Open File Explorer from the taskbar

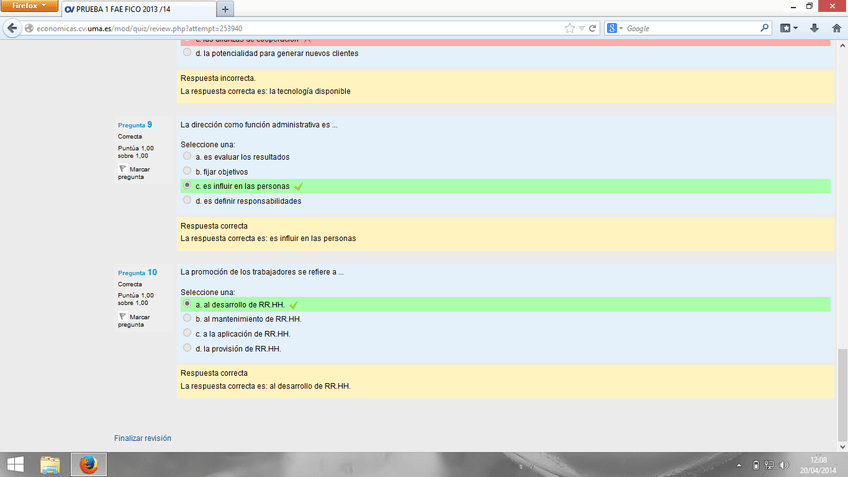[50, 465]
